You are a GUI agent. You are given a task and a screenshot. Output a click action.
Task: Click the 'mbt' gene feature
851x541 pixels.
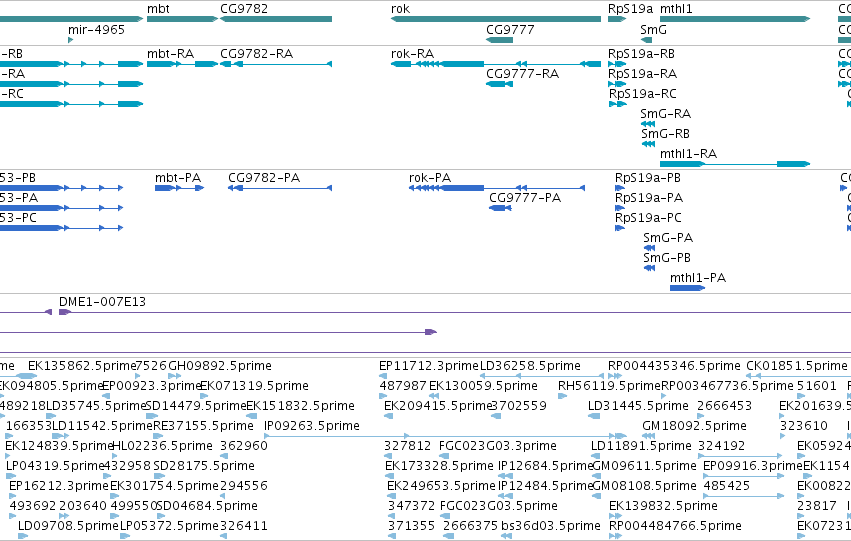pos(182,19)
